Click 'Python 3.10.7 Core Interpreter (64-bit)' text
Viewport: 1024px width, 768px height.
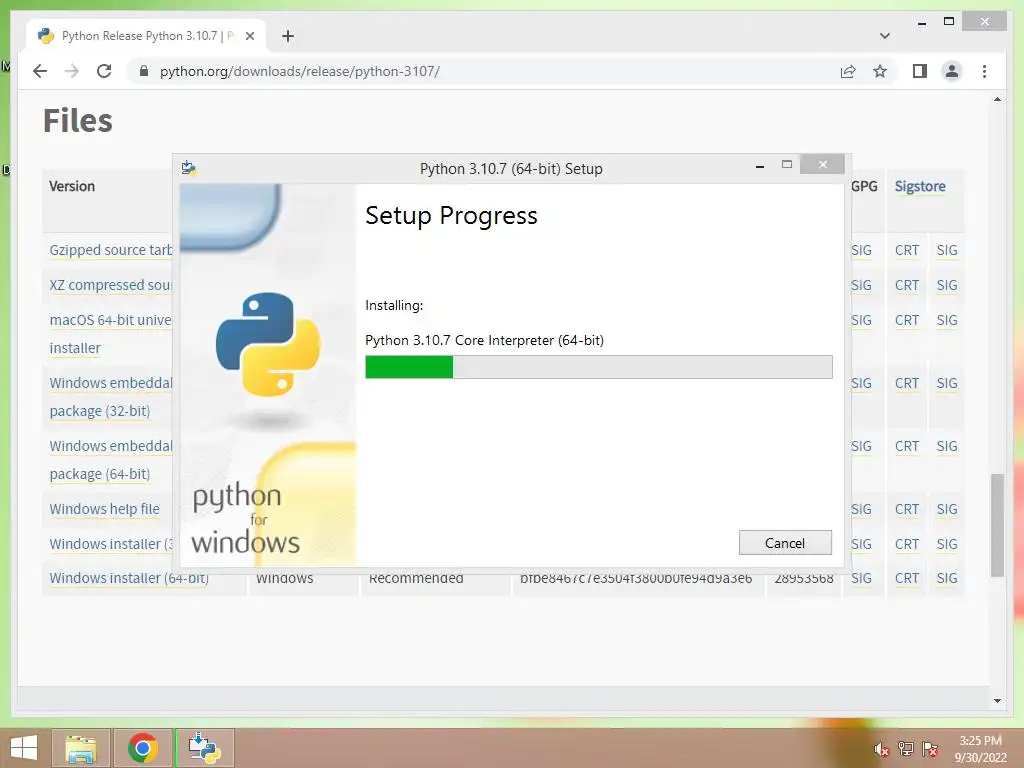tap(485, 340)
